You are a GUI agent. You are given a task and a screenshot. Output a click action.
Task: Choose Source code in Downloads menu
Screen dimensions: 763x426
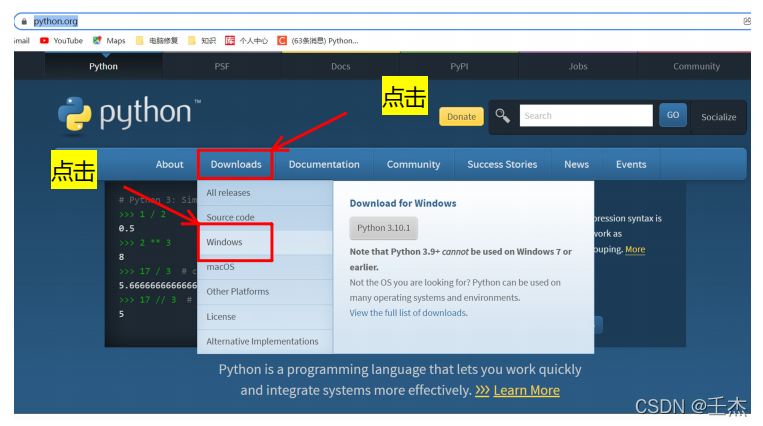(265, 218)
